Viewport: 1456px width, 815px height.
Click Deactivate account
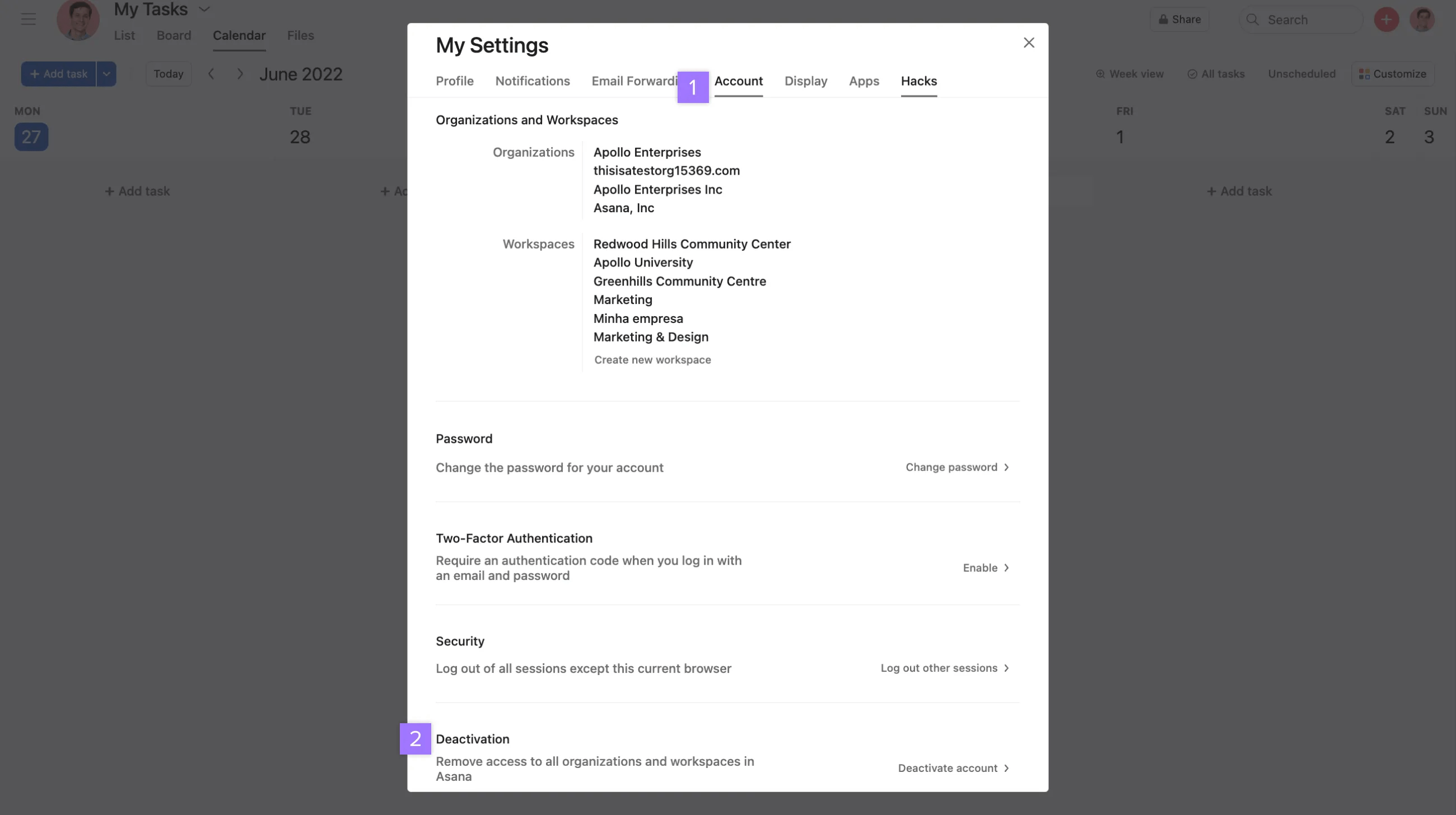(x=953, y=768)
